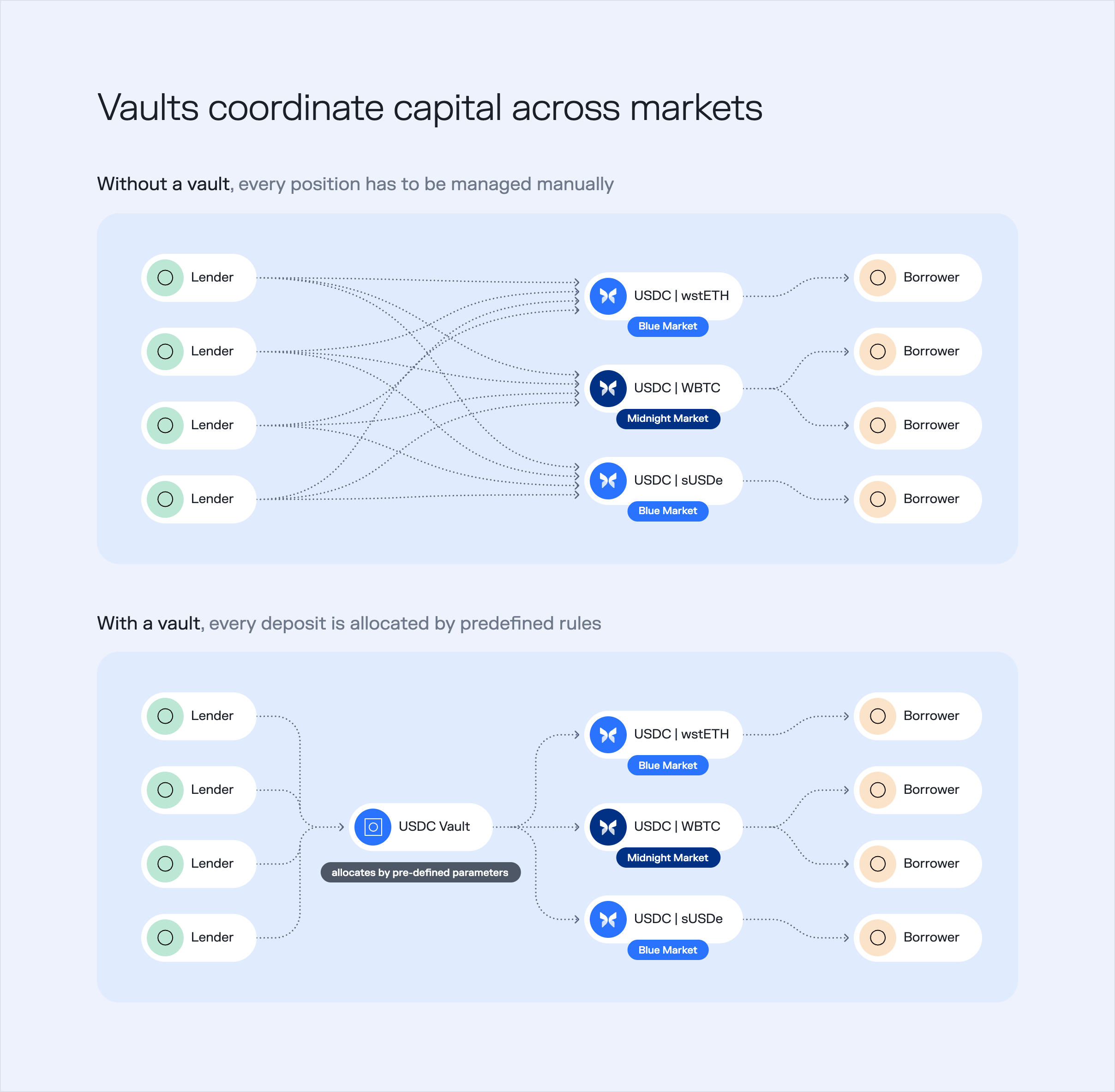Select the bottom diagram's Midnight Market badge
1115x1092 pixels.
pyautogui.click(x=668, y=858)
